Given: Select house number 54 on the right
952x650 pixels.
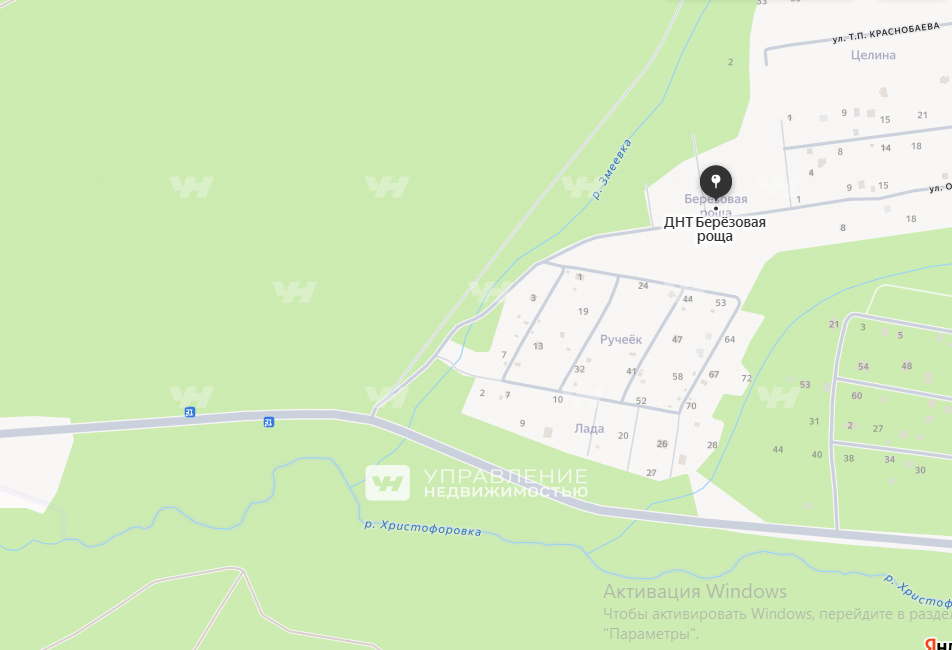Looking at the screenshot, I should click(863, 367).
